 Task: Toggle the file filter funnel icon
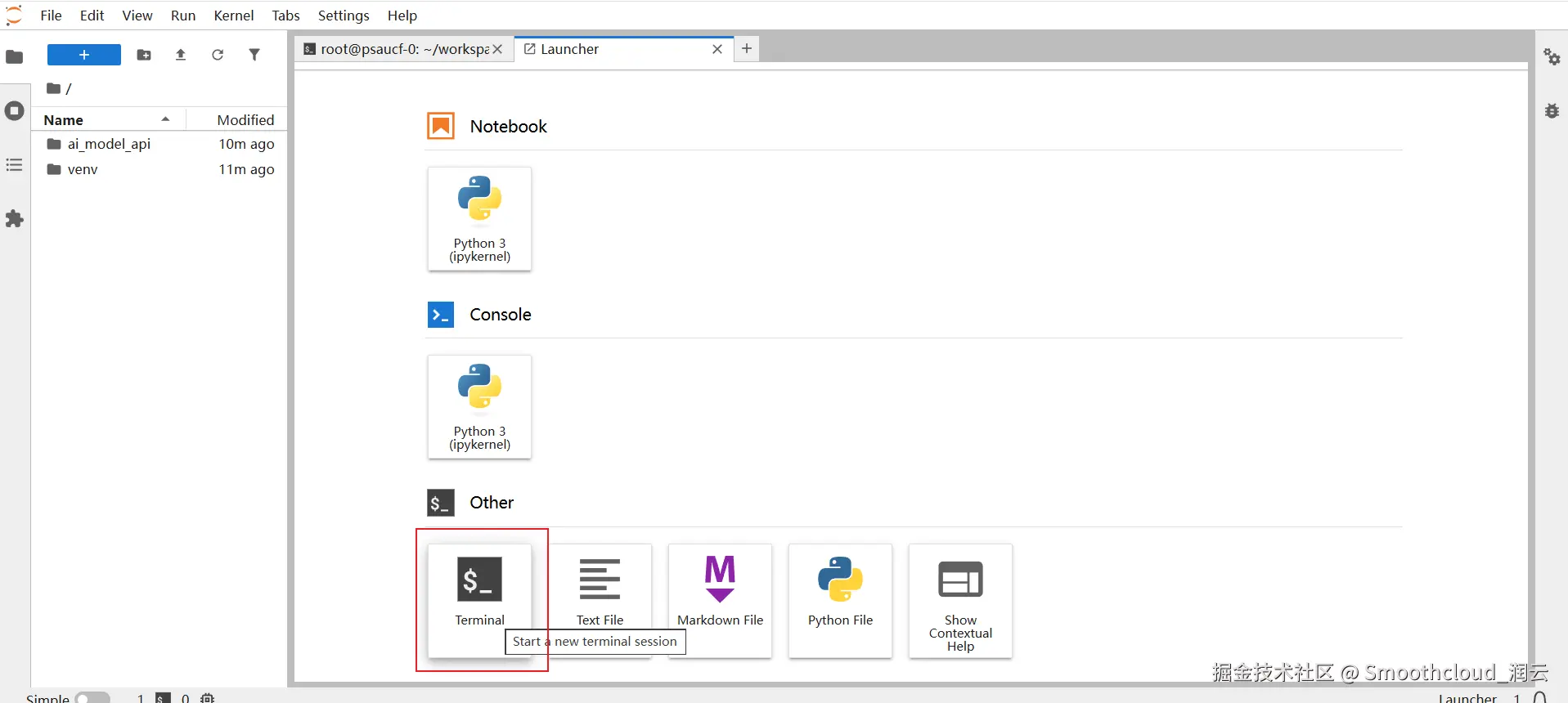click(254, 55)
